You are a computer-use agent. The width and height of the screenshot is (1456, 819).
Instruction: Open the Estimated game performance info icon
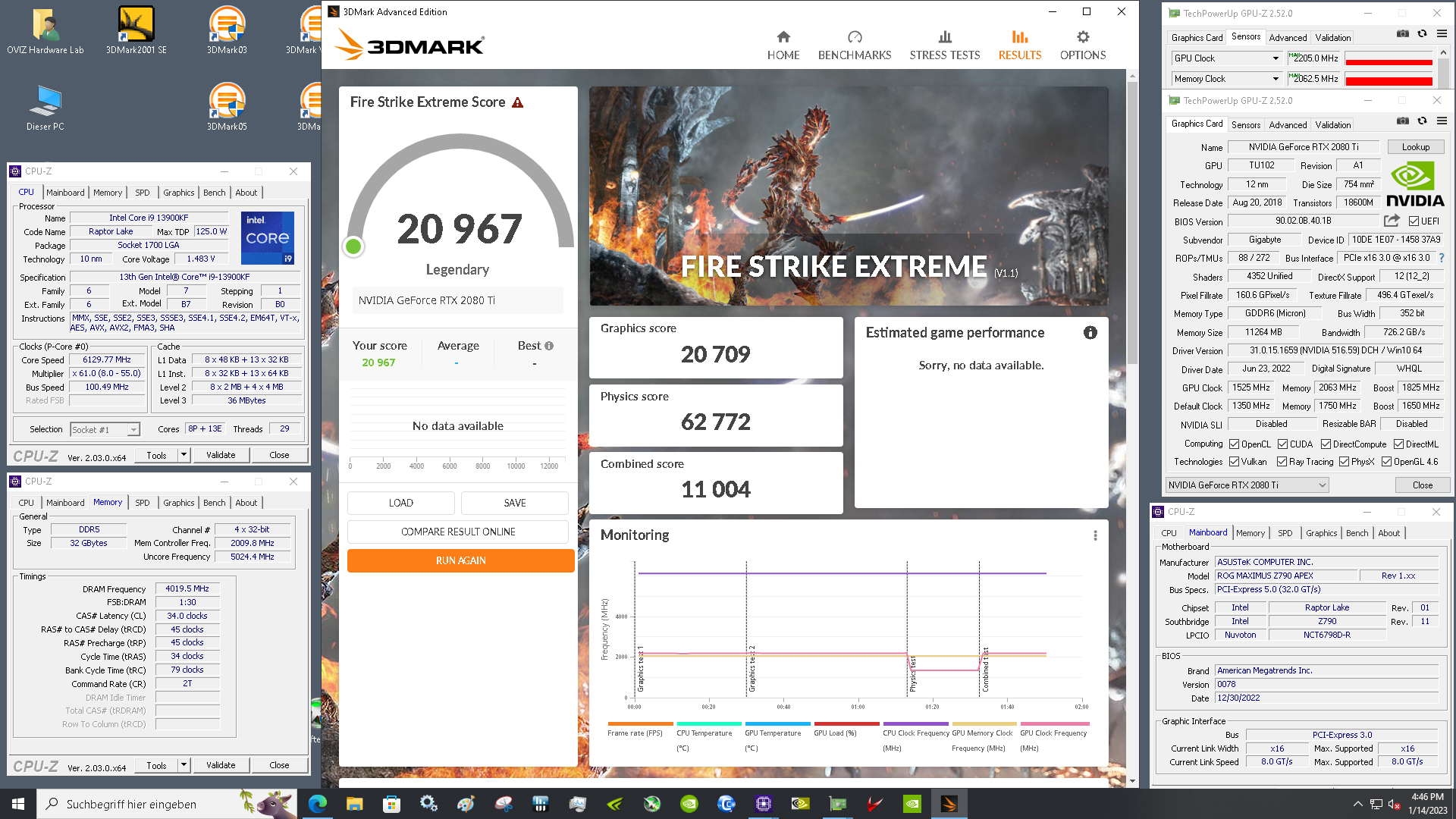(1090, 332)
